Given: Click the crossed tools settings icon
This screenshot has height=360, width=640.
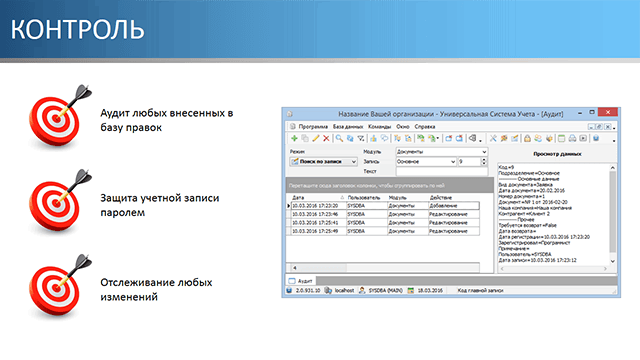Looking at the screenshot, I should [493, 139].
